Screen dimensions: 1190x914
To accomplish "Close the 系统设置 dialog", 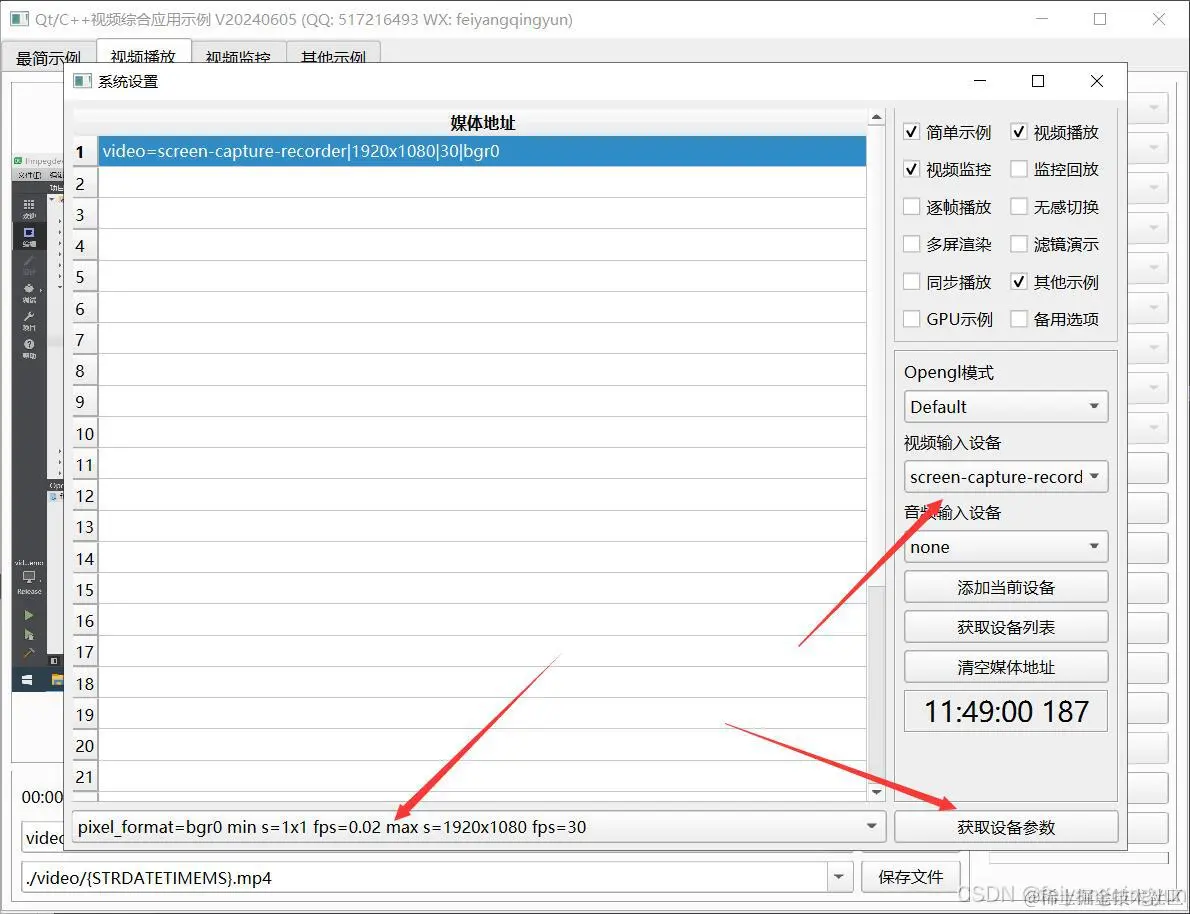I will pos(1097,81).
